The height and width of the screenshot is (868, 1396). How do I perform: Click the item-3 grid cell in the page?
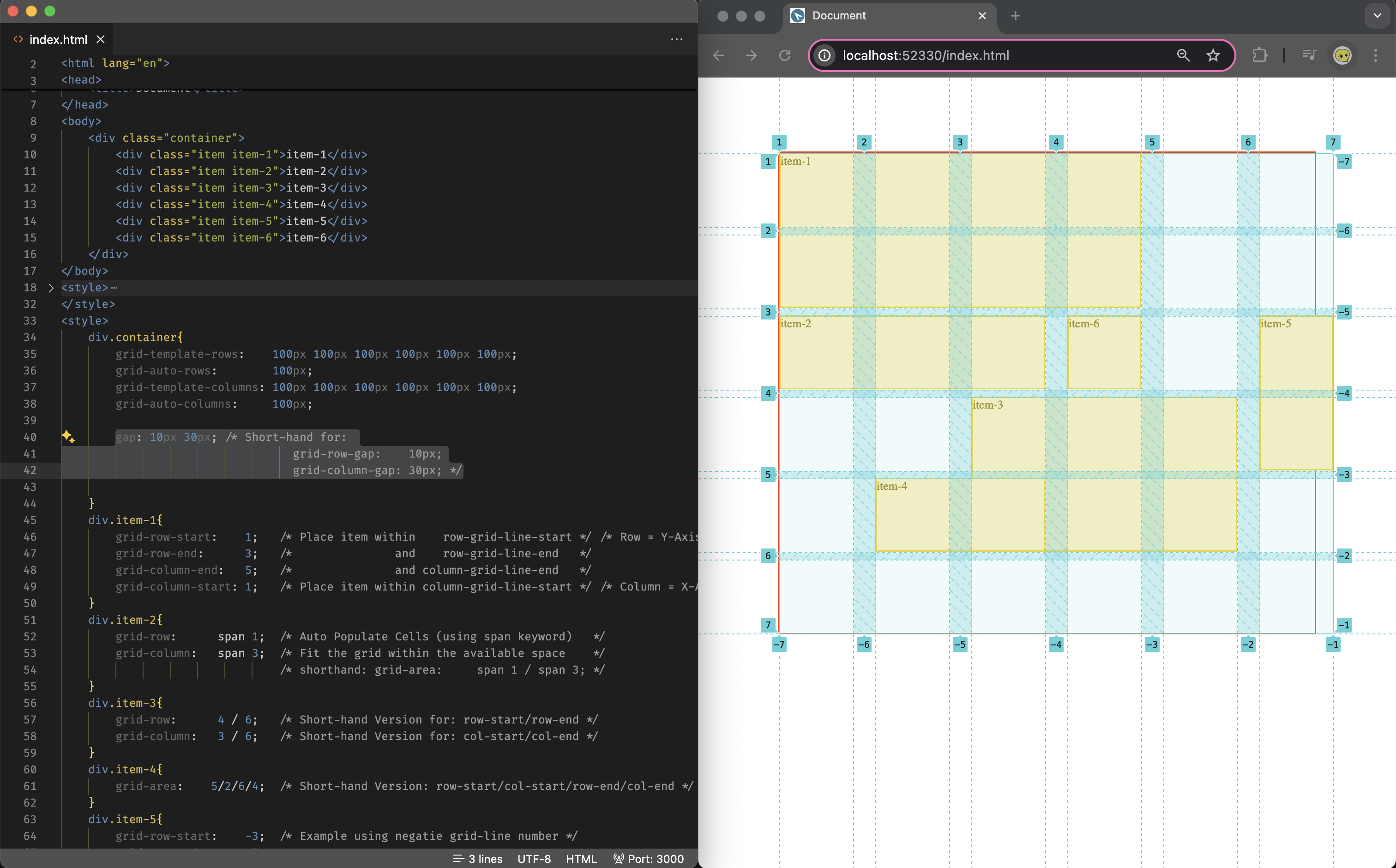coord(1104,474)
